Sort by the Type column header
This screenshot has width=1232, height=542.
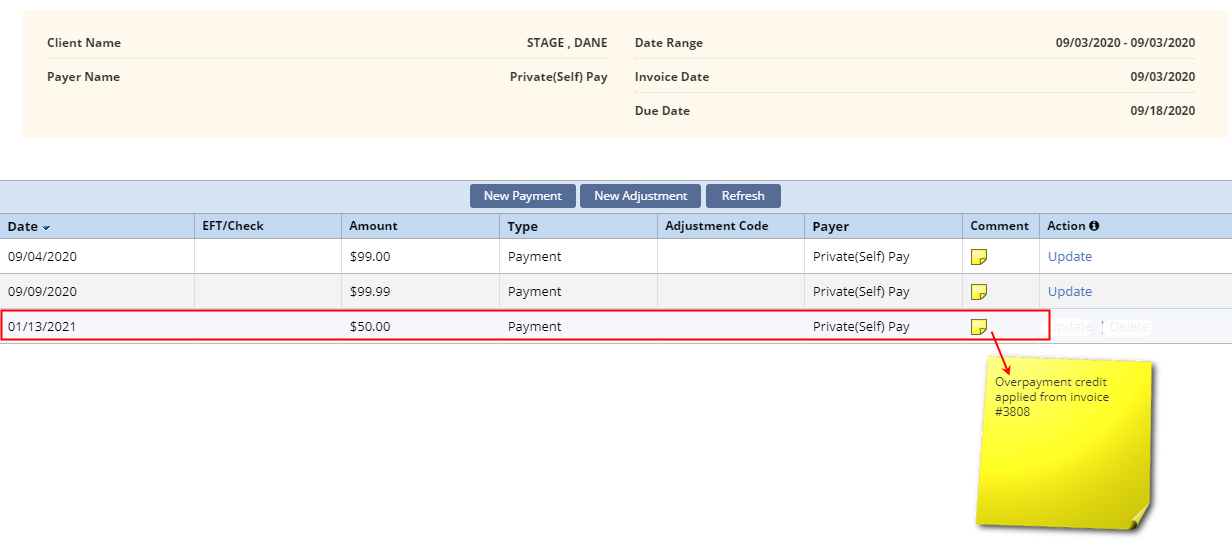pyautogui.click(x=522, y=226)
